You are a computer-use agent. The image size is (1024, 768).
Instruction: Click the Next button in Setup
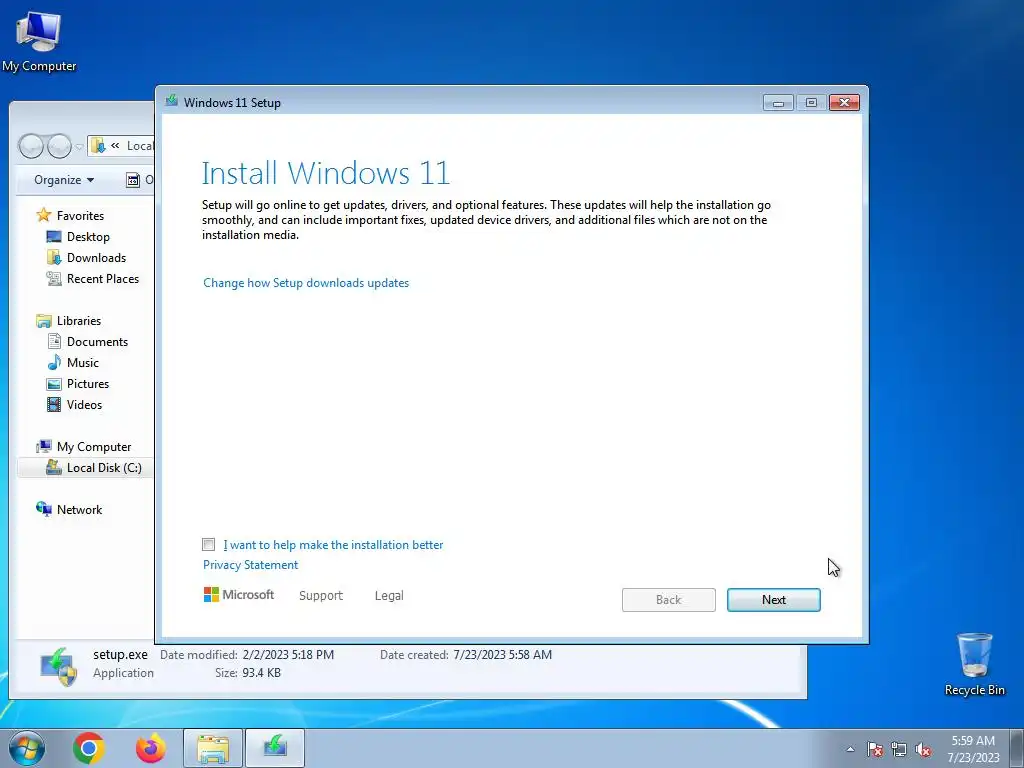pos(774,600)
